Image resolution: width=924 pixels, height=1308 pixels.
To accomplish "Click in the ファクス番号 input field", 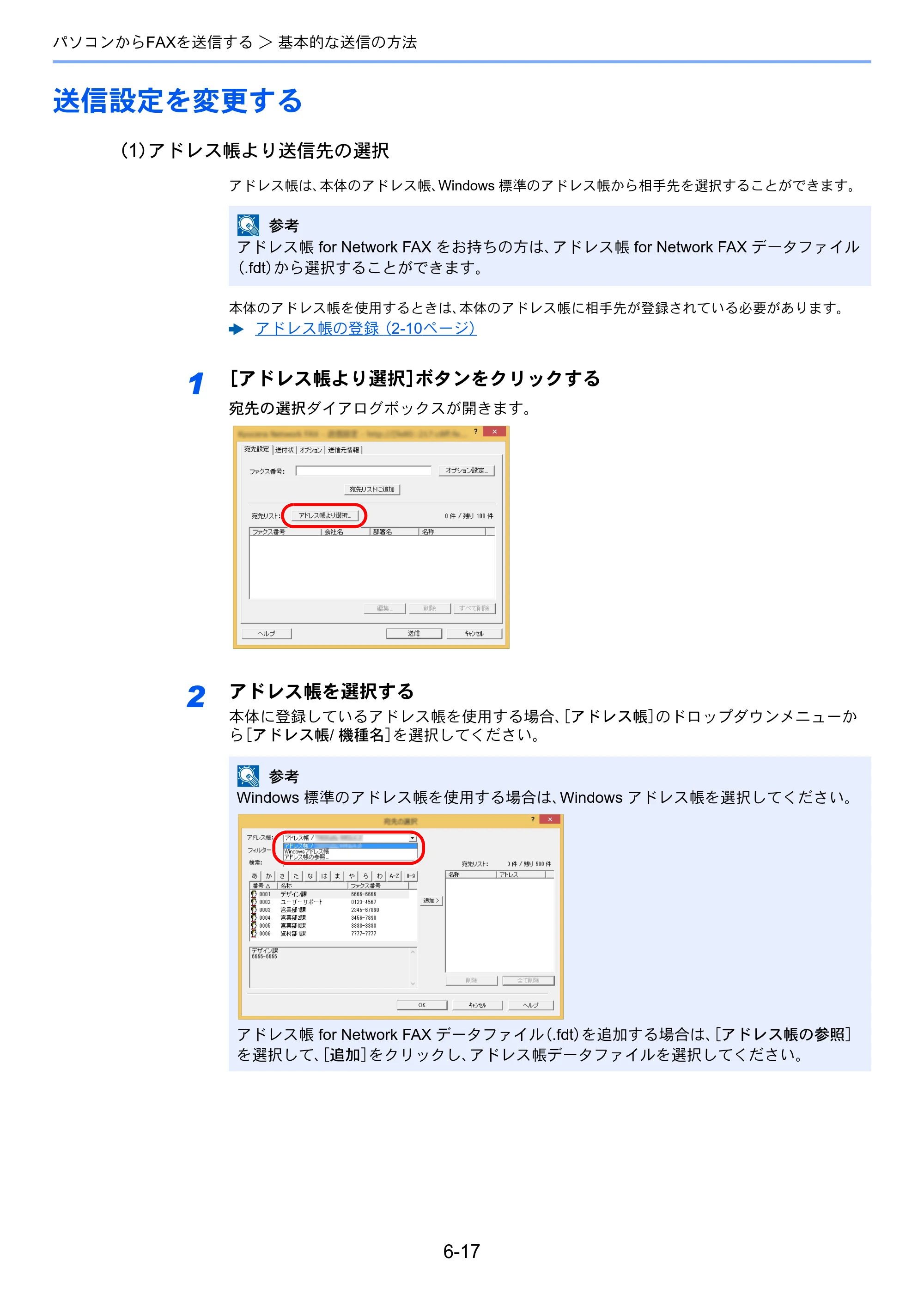I will pos(363,471).
